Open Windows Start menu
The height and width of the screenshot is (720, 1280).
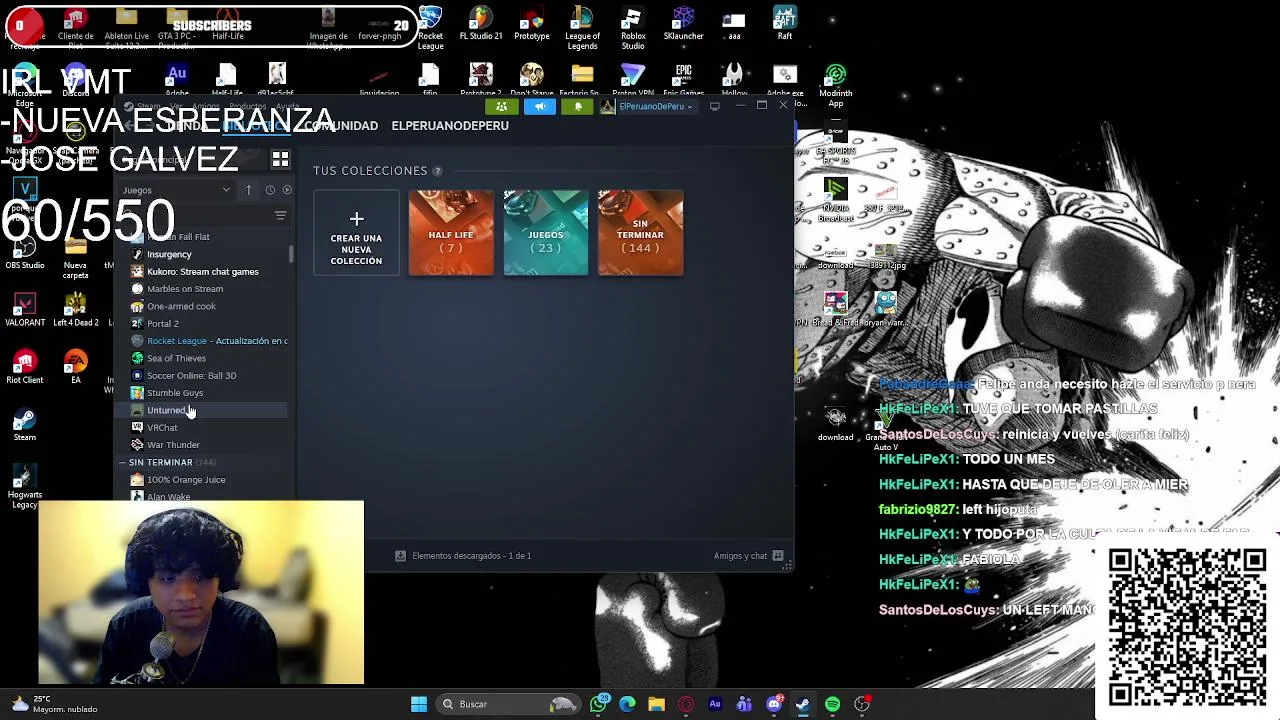tap(419, 704)
